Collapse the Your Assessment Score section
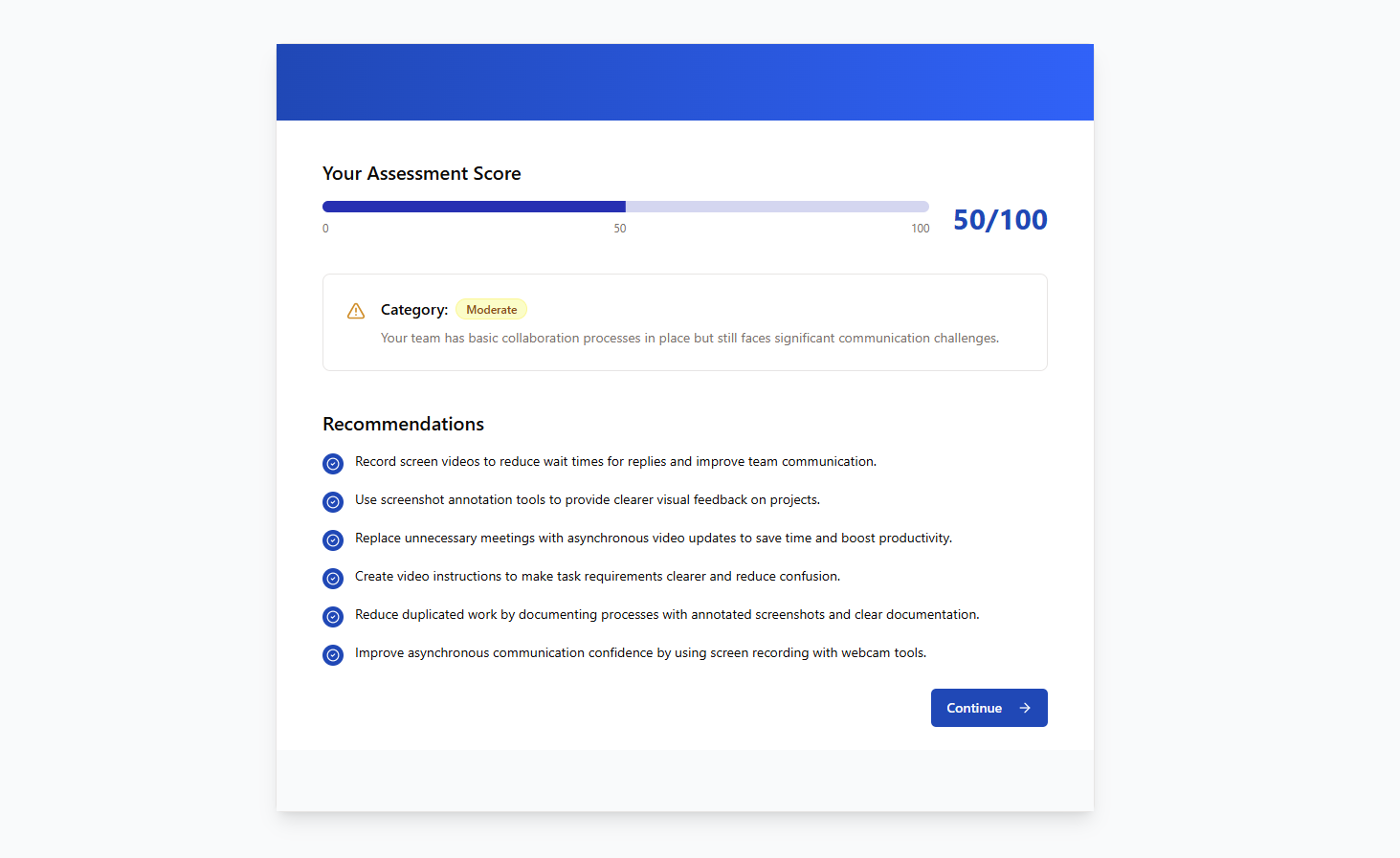This screenshot has height=858, width=1400. (421, 173)
